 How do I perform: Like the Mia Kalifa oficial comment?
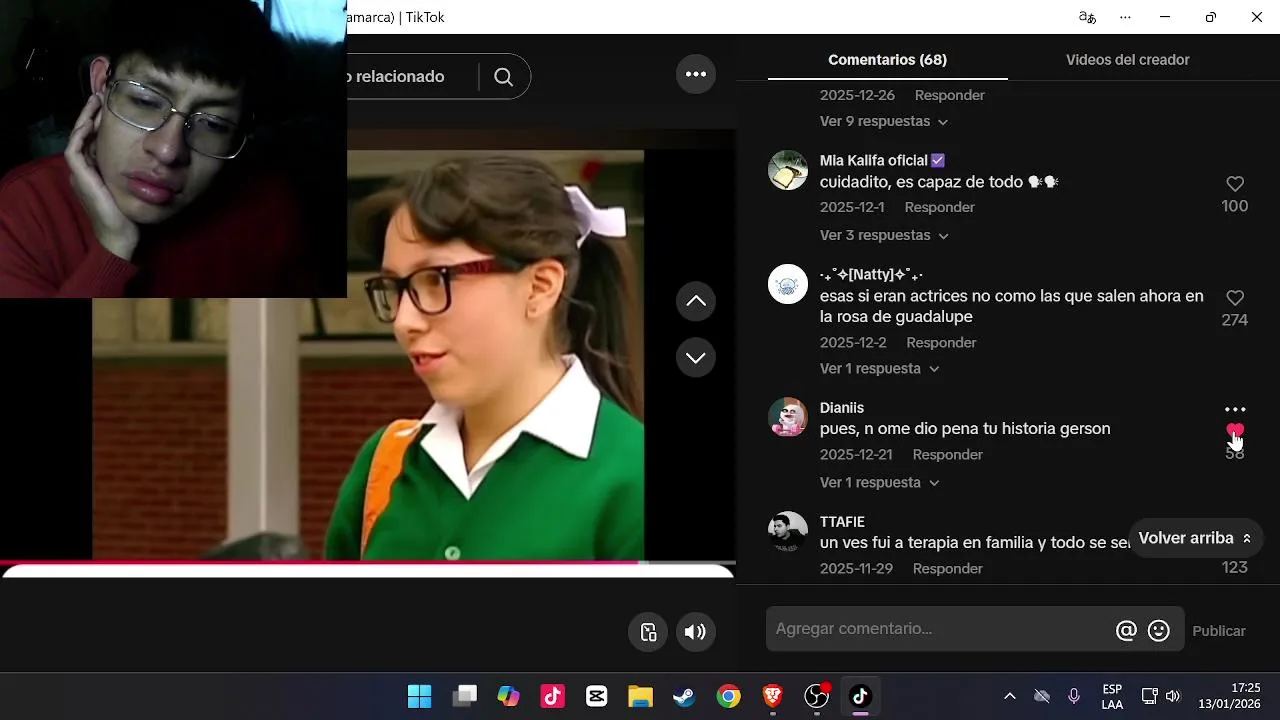point(1235,184)
